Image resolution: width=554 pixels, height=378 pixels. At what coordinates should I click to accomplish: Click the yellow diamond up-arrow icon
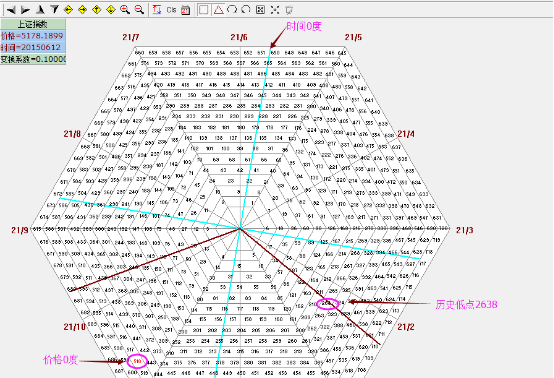click(96, 10)
